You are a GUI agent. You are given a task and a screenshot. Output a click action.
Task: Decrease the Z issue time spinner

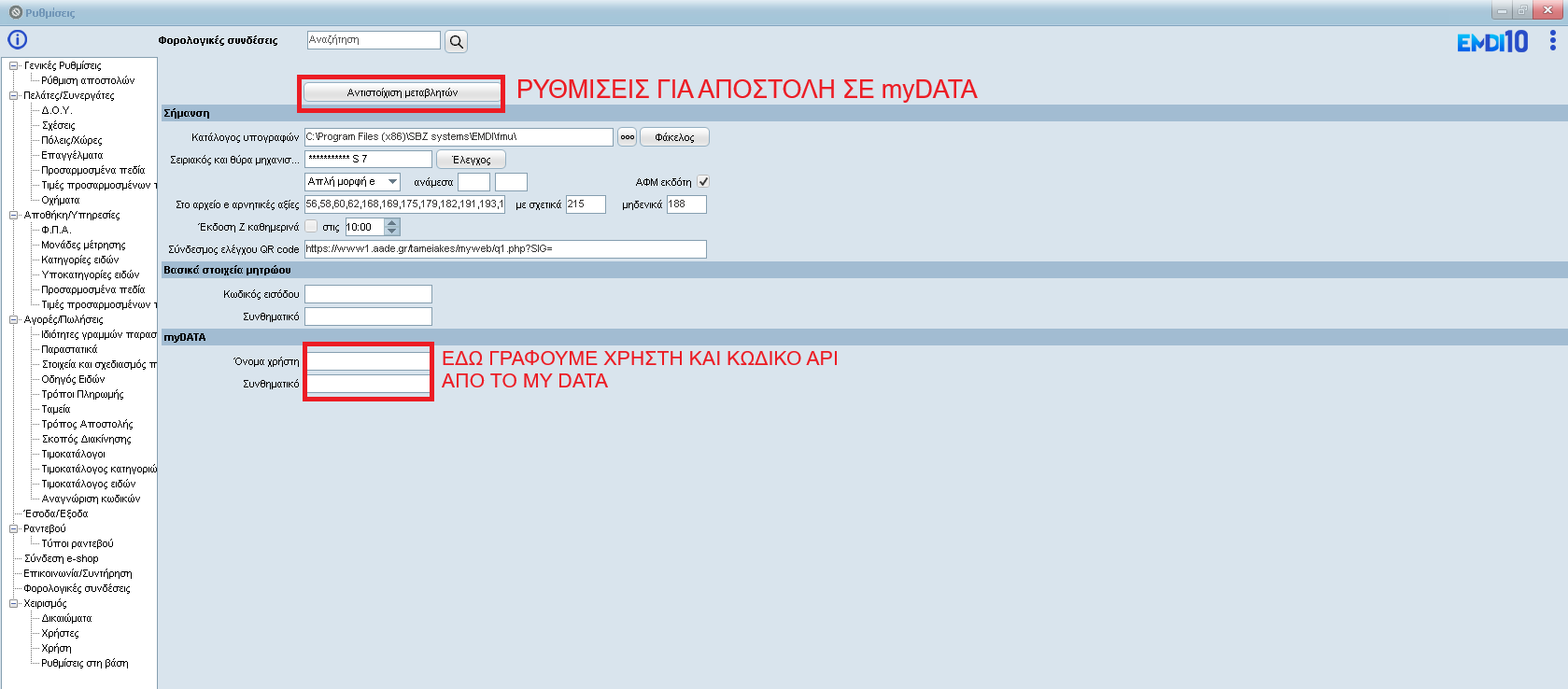coord(392,231)
